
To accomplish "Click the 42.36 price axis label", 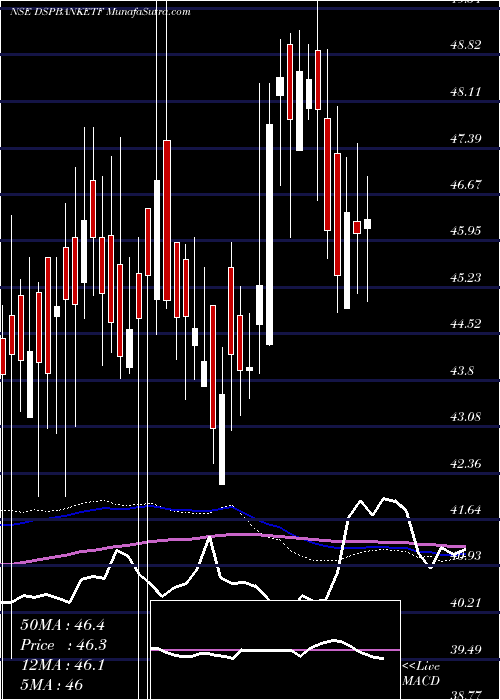I will coord(466,463).
